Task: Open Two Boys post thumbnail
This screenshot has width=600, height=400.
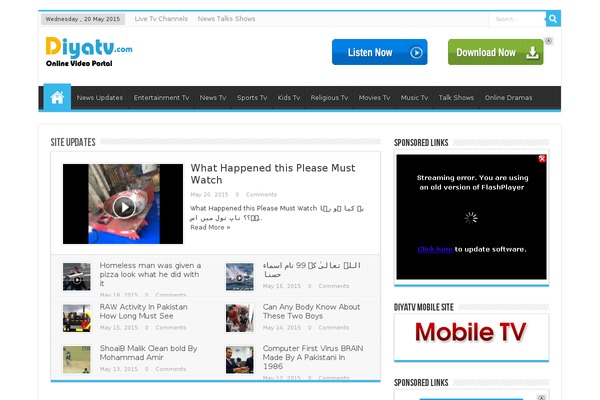Action: [x=240, y=318]
